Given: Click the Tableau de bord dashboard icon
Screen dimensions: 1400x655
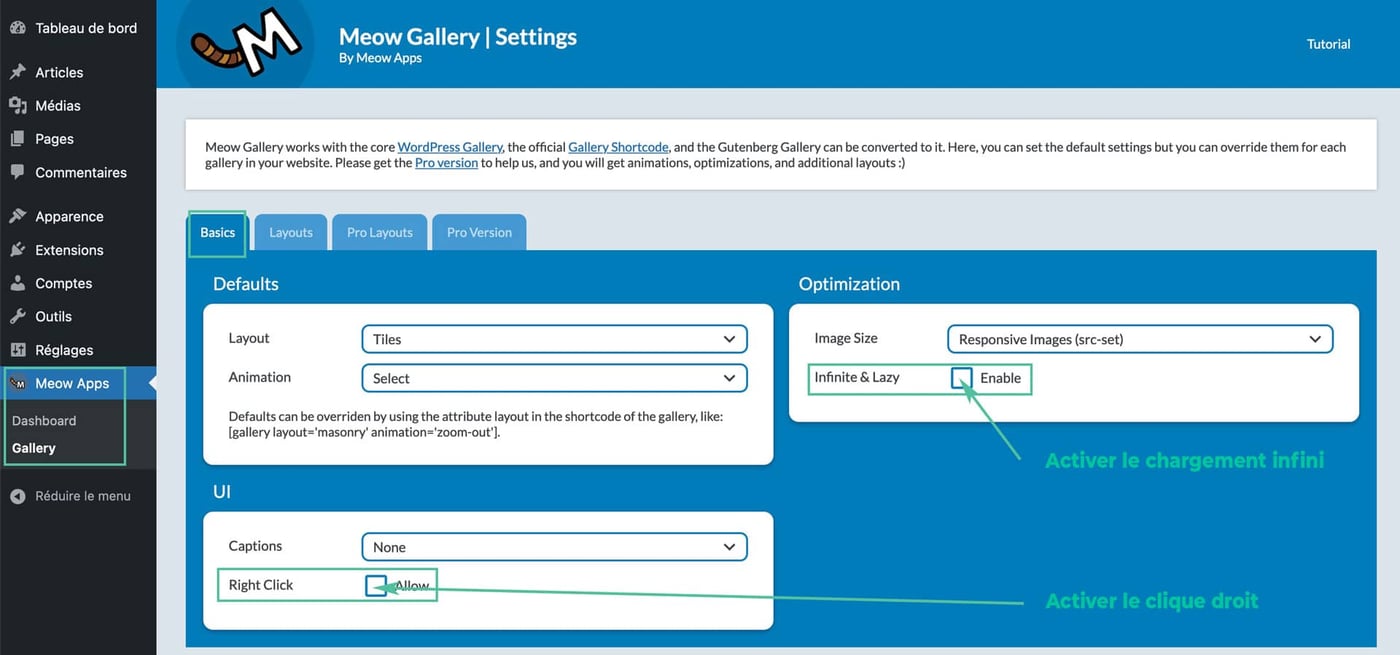Looking at the screenshot, I should [17, 28].
